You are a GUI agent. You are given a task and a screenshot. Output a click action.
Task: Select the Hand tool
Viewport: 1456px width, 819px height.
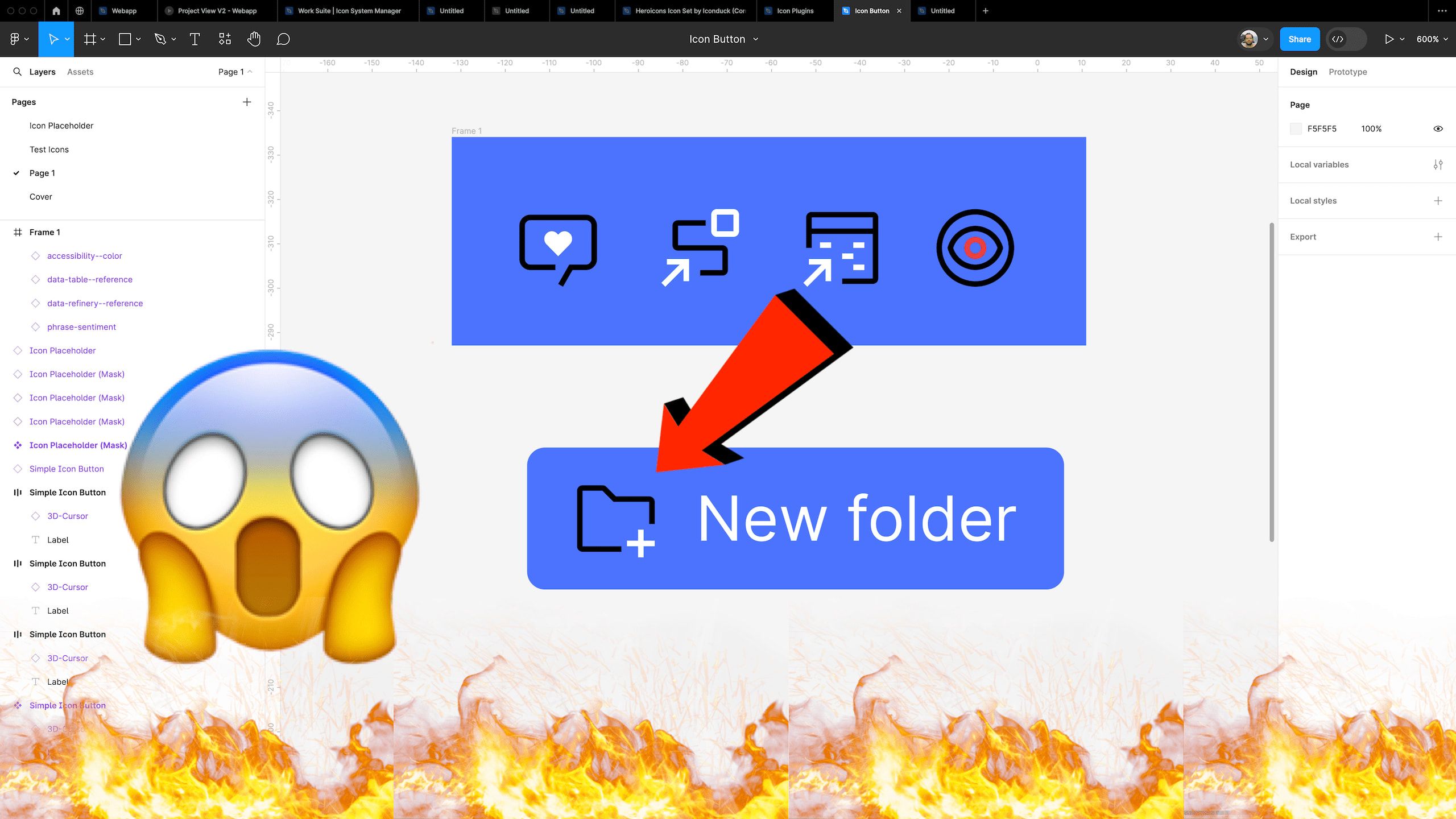(x=254, y=39)
